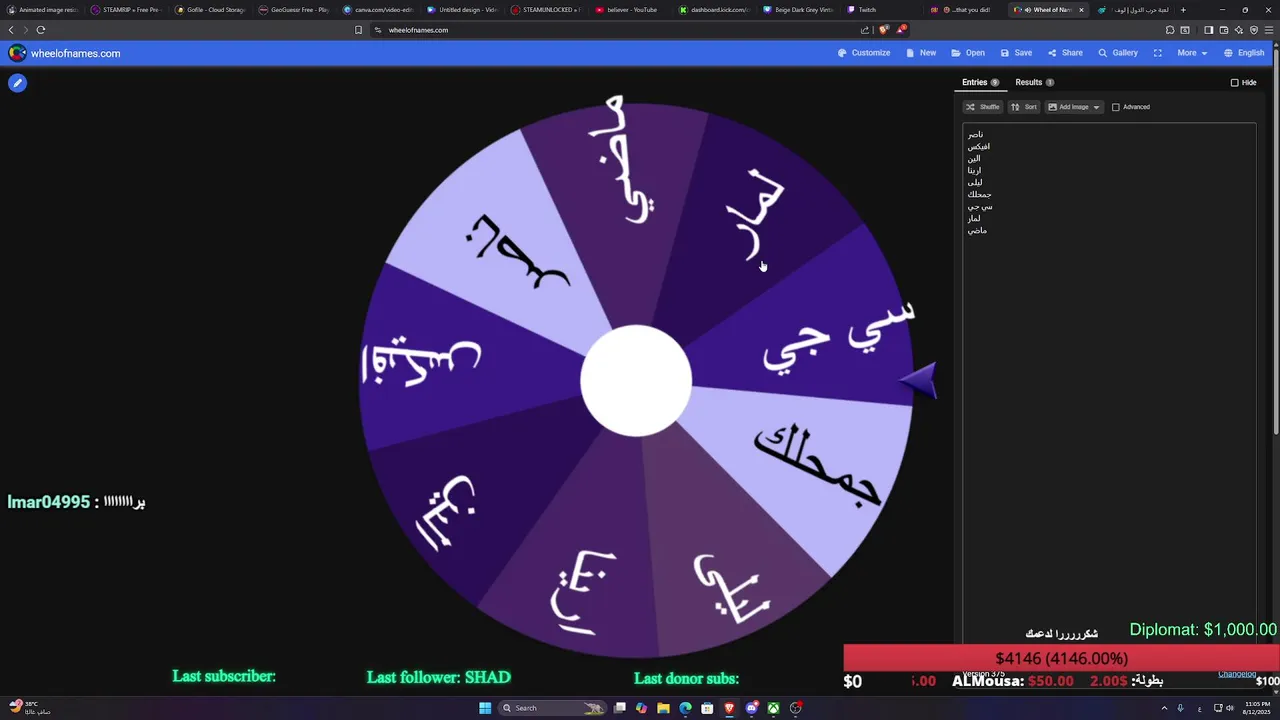Open the dashboard.kick.com tab
Screen dimensions: 1280x720
(x=713, y=10)
